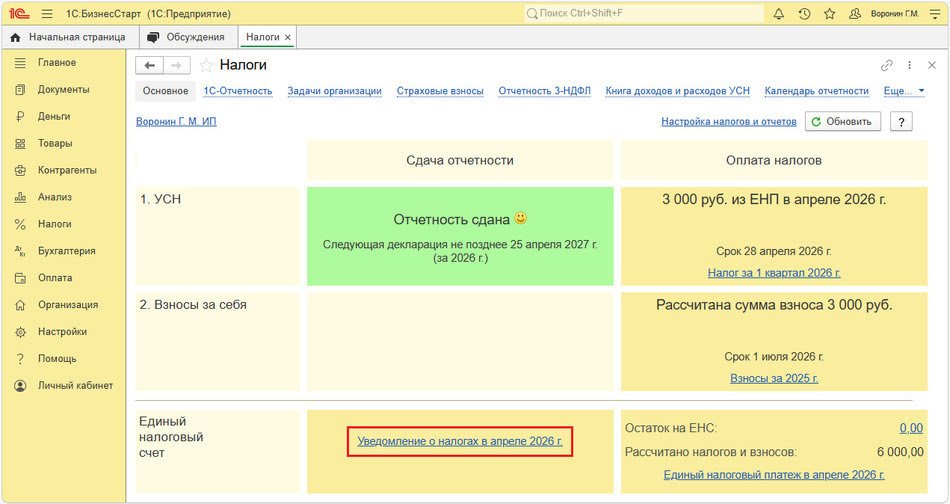950x504 pixels.
Task: Click the Главное sidebar icon
Action: click(20, 62)
